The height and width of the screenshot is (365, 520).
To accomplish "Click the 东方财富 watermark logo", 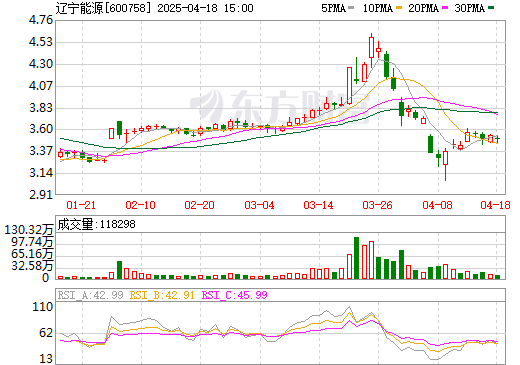I will [281, 107].
